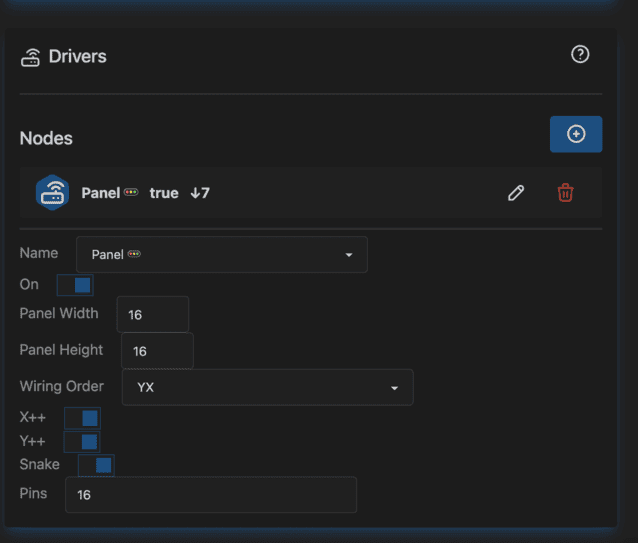Disable the X++ toggle

coord(82,418)
